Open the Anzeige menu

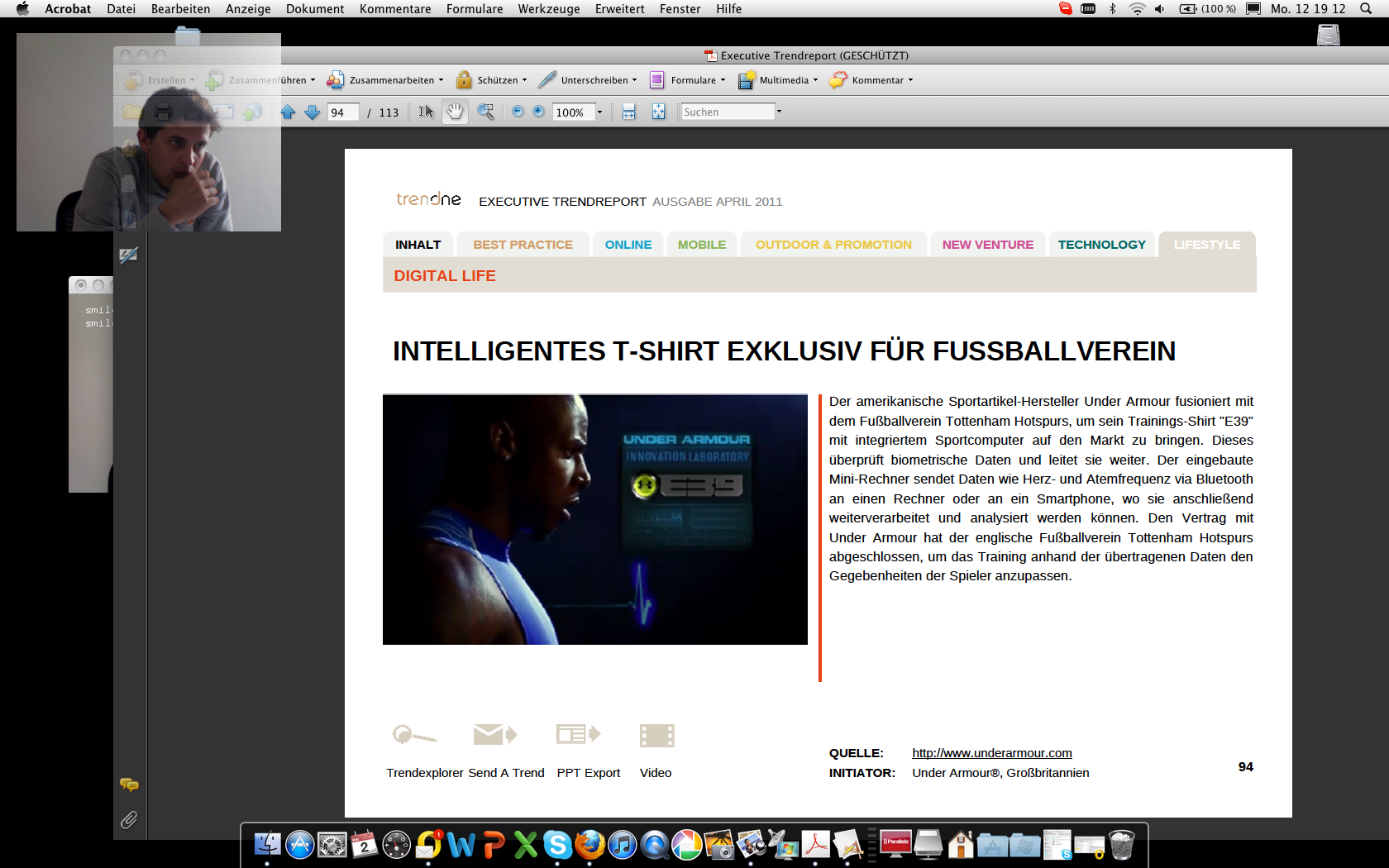248,9
